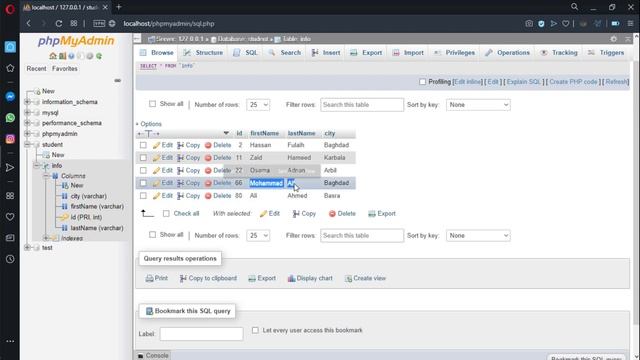Image resolution: width=640 pixels, height=360 pixels.
Task: Click the VPN badge in address bar
Action: pos(99,24)
